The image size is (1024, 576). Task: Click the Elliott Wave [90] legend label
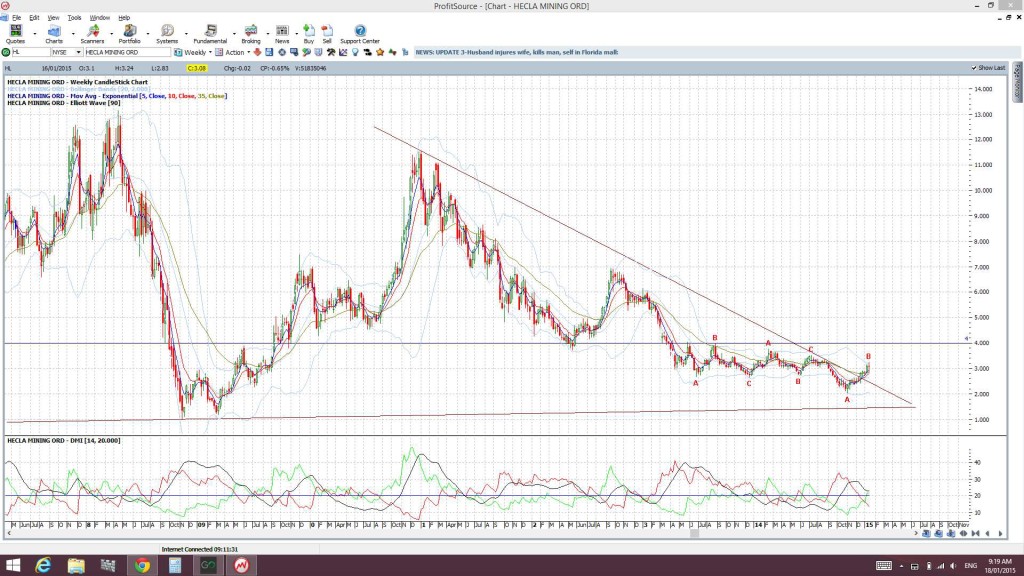tap(63, 103)
